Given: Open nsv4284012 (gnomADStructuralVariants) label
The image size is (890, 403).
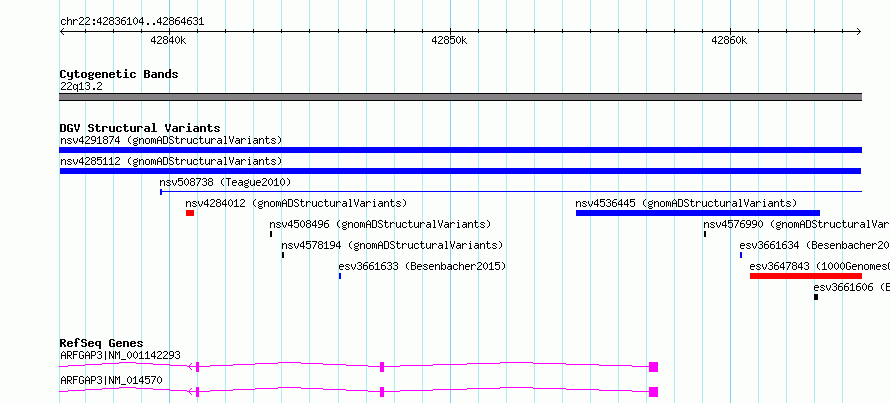Looking at the screenshot, I should click(x=296, y=203).
